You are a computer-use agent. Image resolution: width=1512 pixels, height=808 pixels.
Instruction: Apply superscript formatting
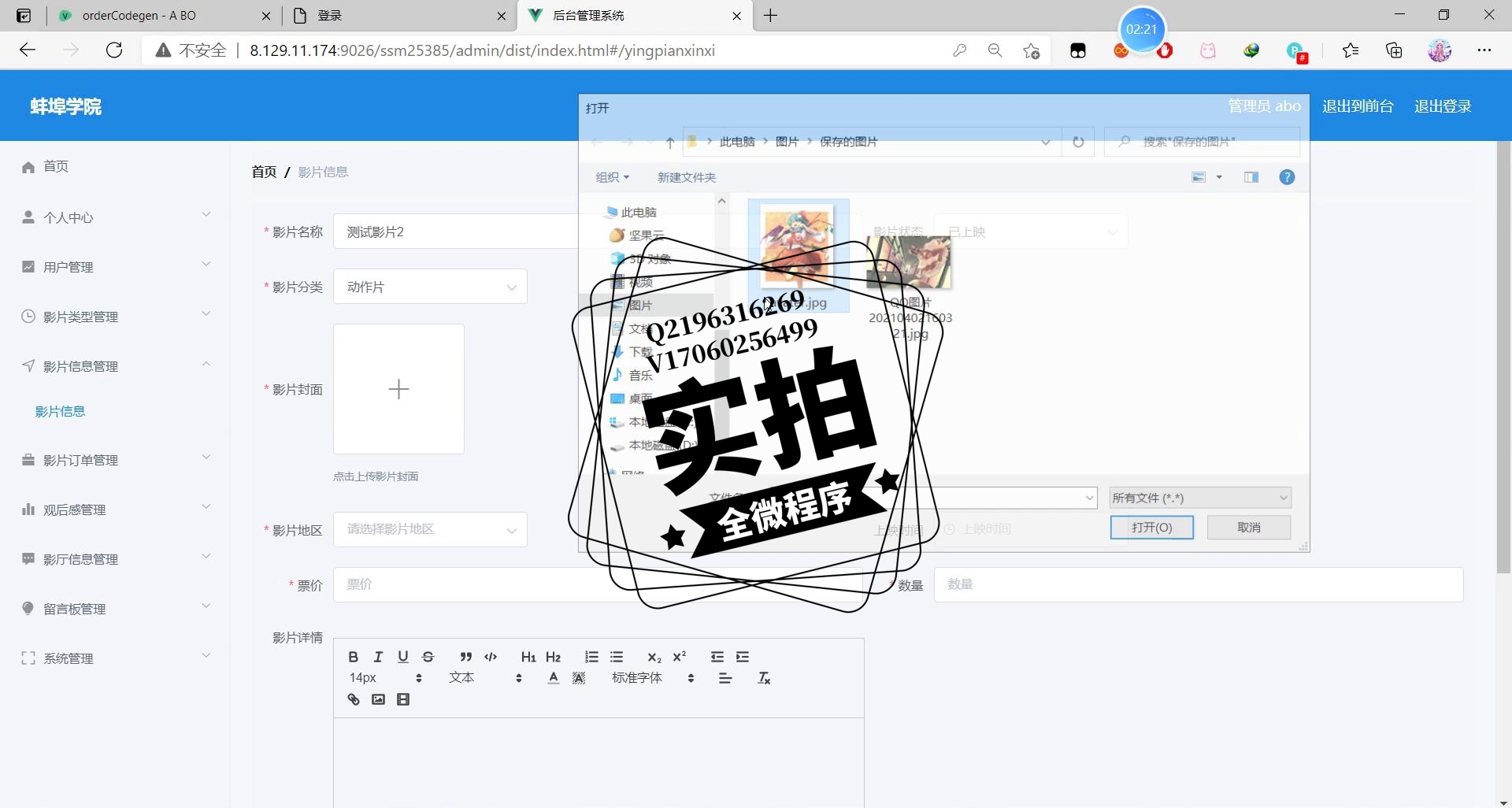coord(679,657)
